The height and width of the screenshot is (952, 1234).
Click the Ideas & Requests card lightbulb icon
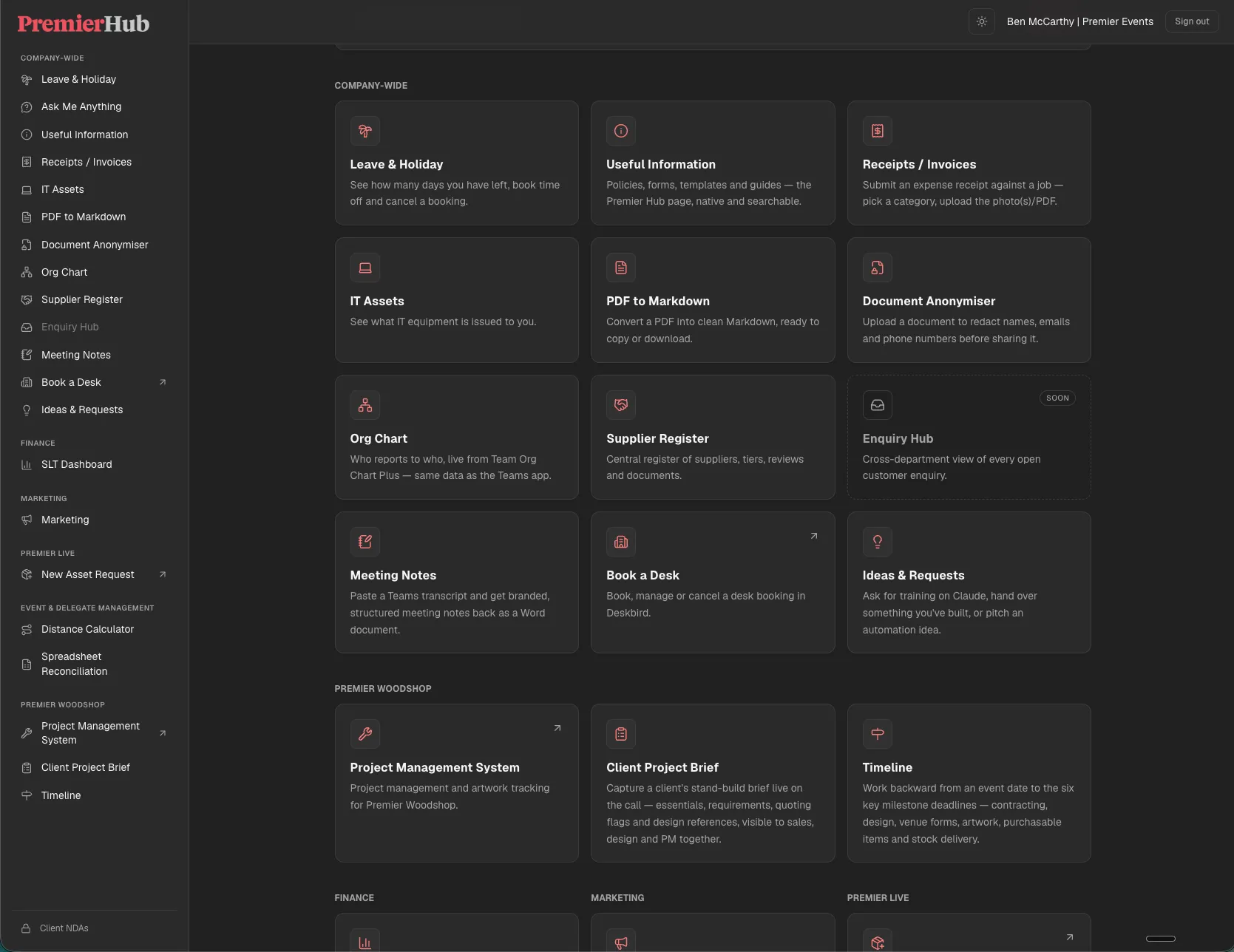(x=878, y=542)
